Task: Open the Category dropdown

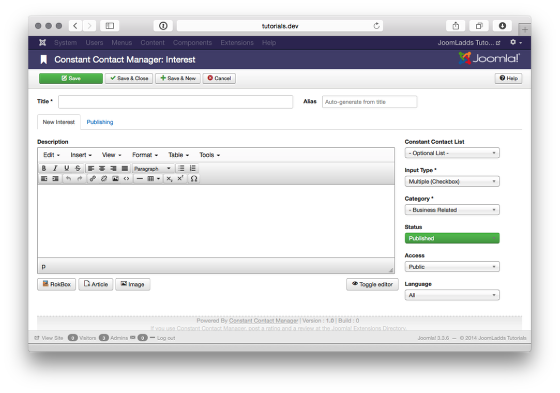Action: [452, 210]
